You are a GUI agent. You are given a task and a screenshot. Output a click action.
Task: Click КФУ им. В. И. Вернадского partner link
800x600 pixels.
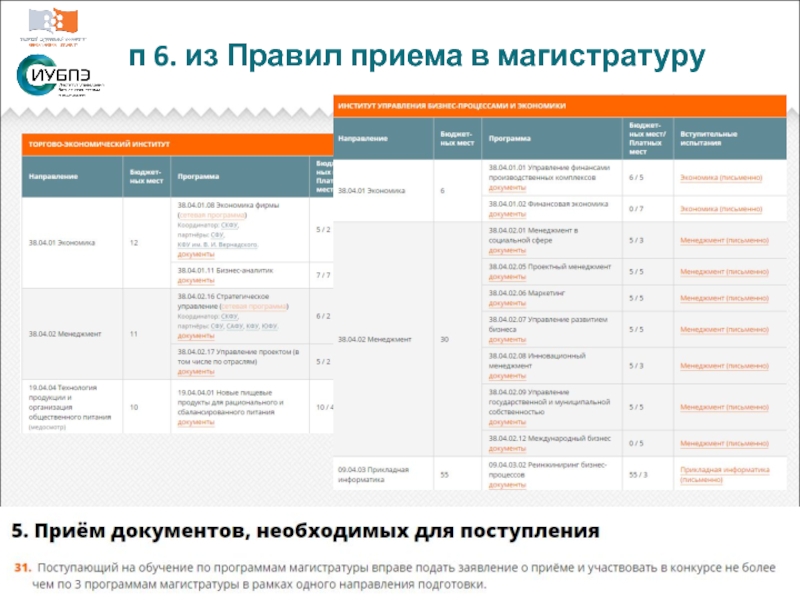click(217, 244)
